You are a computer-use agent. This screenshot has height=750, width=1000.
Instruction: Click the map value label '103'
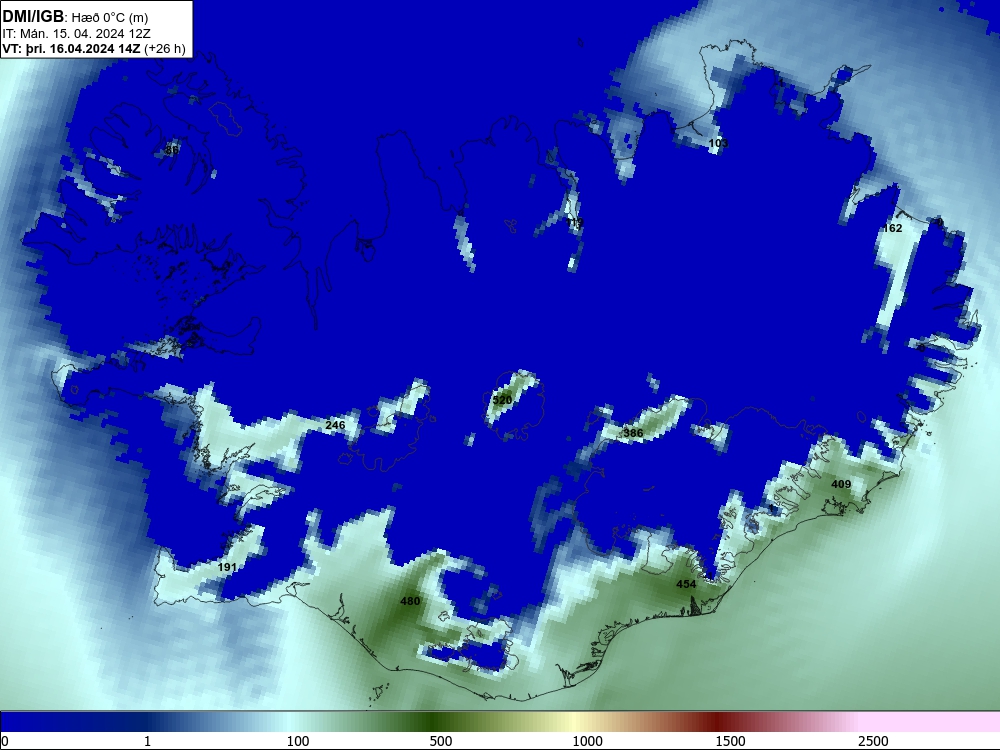tap(718, 143)
